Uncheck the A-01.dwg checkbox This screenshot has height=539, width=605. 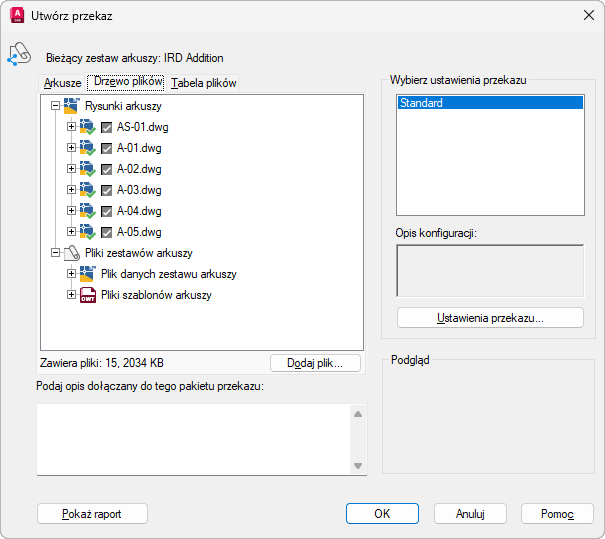107,148
